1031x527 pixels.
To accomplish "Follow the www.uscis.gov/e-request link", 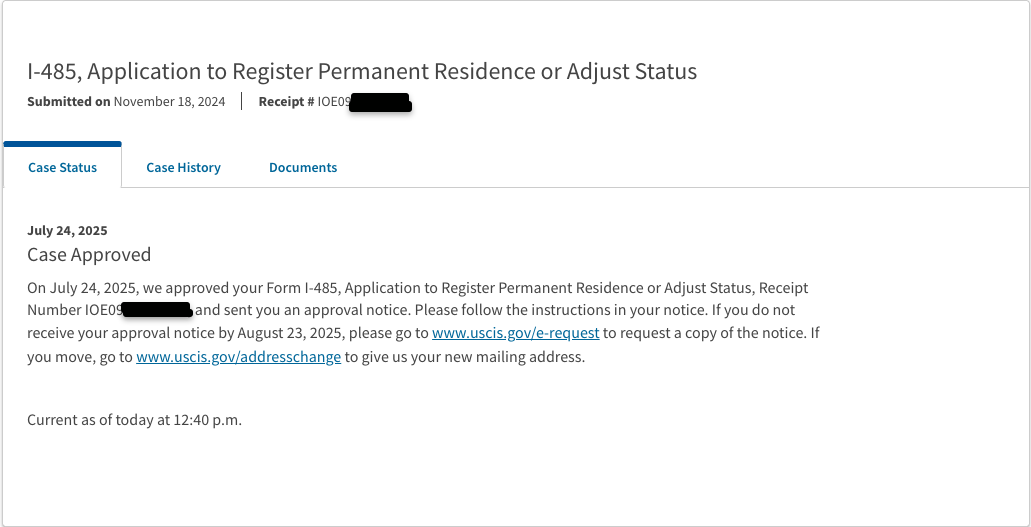I will tap(516, 333).
